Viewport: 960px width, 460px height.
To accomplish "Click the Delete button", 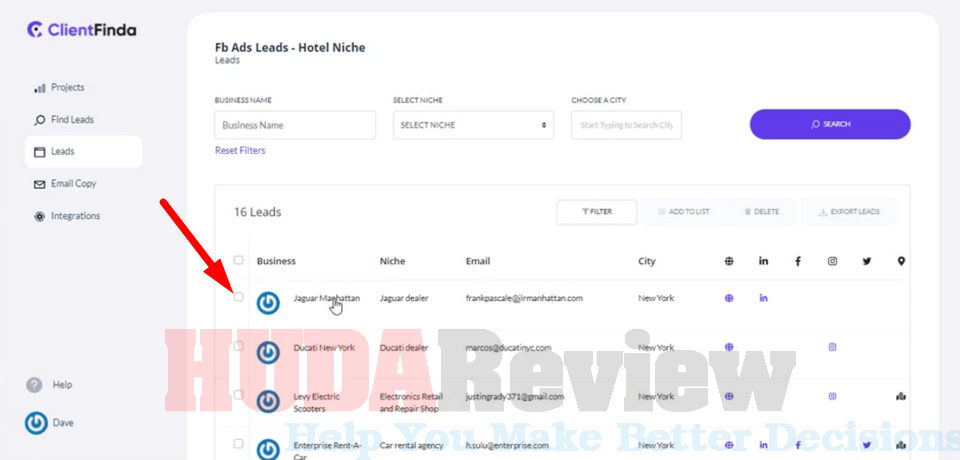I will point(762,212).
